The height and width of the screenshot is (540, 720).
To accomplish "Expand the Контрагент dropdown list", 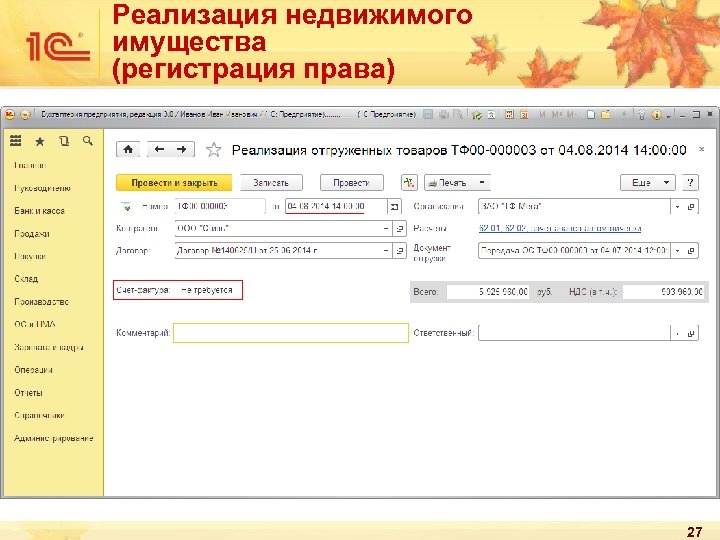I will [x=386, y=228].
